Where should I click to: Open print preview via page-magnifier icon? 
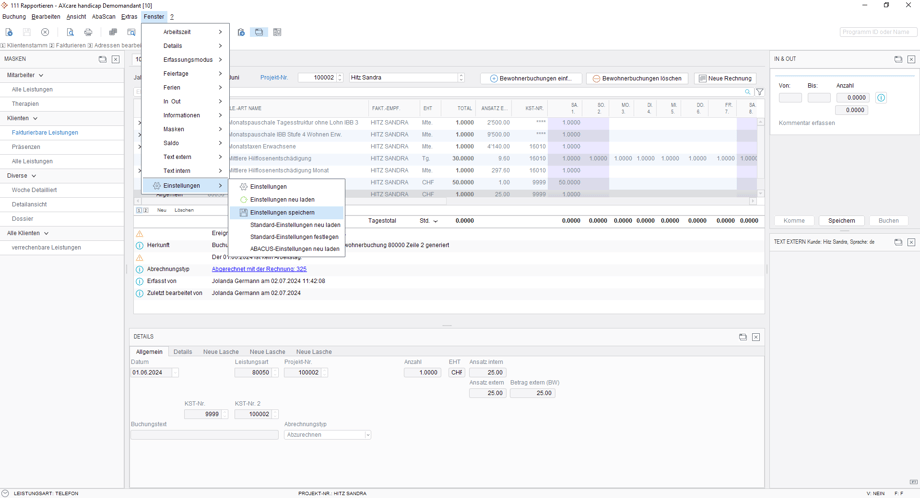click(x=70, y=32)
